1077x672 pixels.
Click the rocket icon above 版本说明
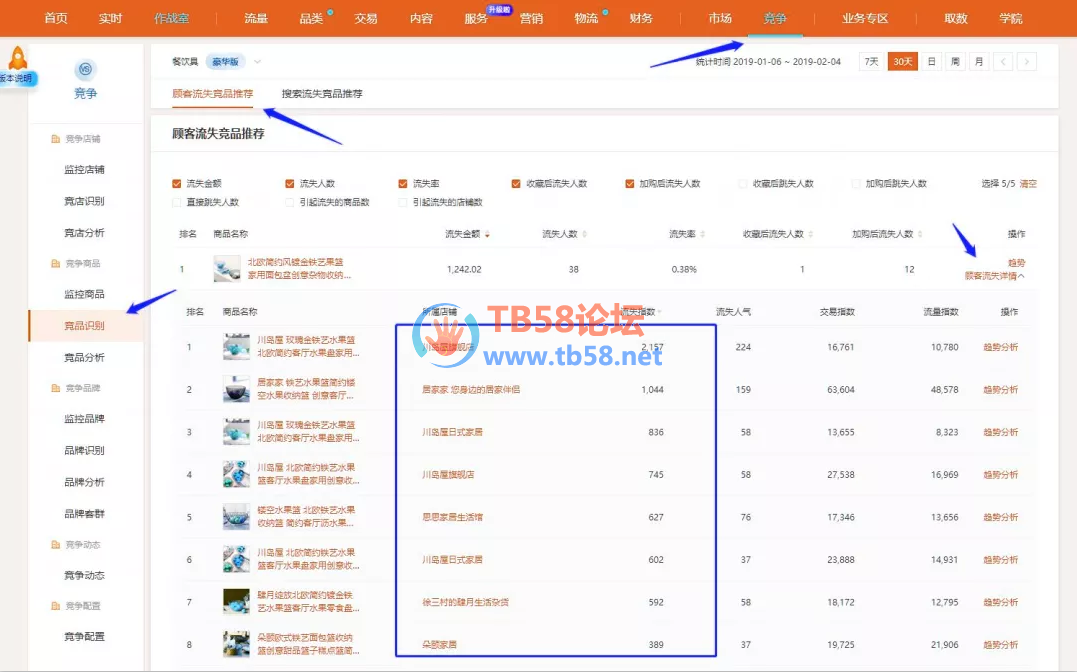pos(17,58)
